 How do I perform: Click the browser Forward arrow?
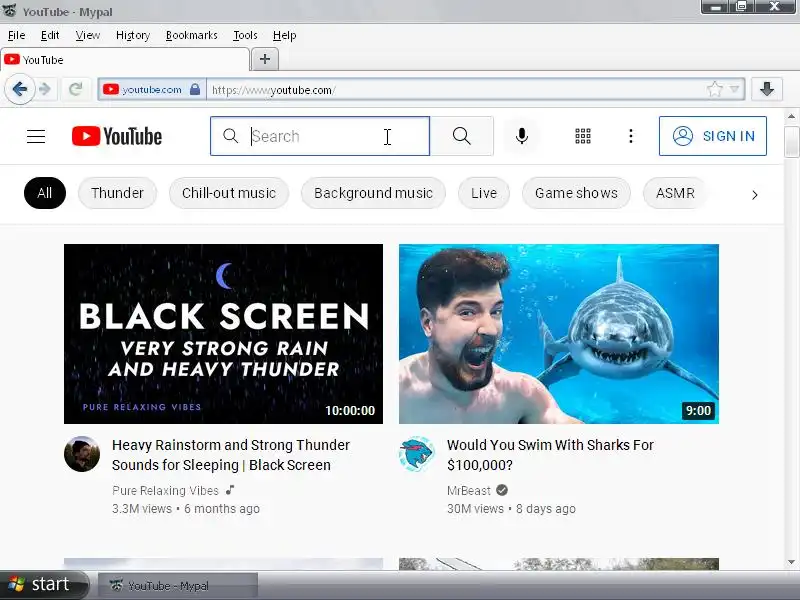(45, 89)
